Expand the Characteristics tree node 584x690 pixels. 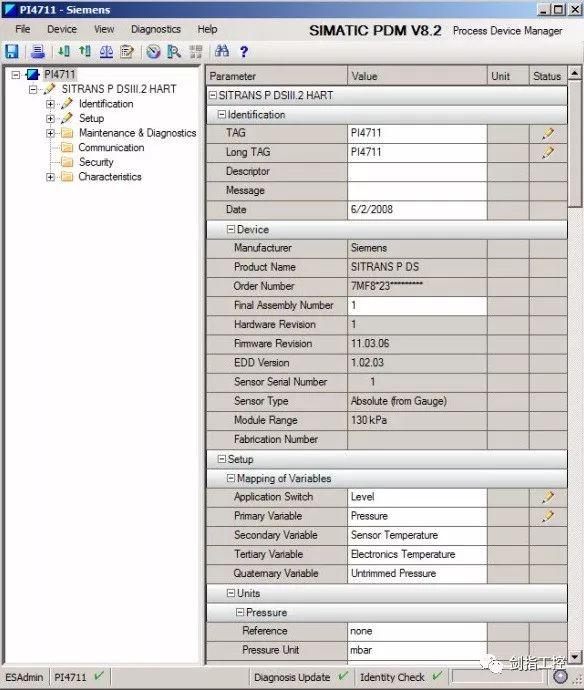(x=50, y=177)
